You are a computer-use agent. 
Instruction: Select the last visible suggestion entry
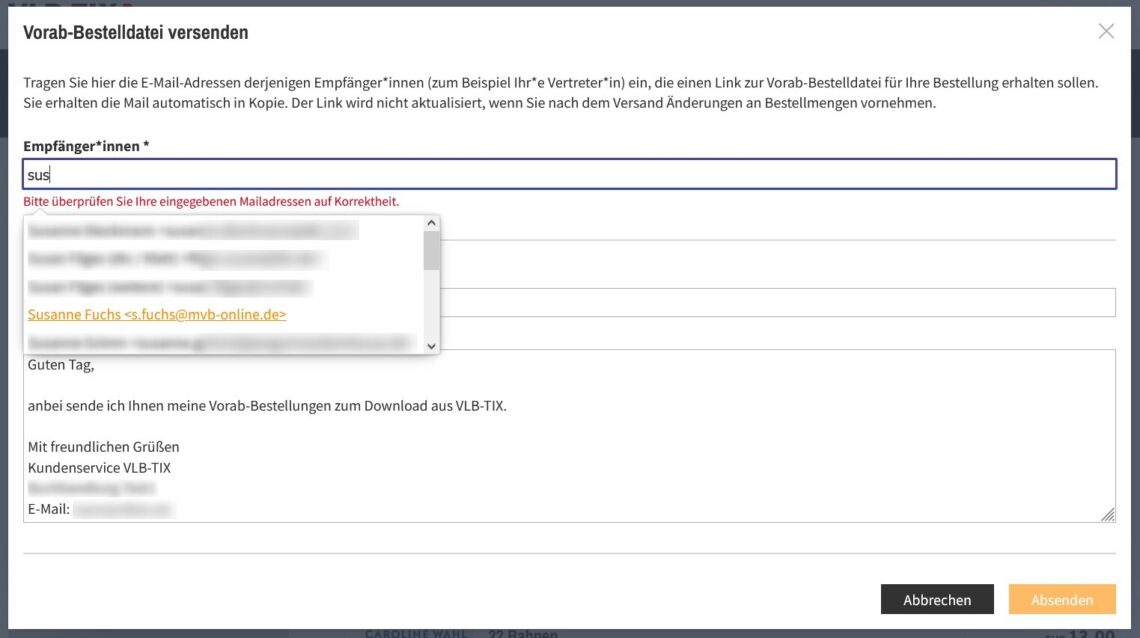point(220,343)
